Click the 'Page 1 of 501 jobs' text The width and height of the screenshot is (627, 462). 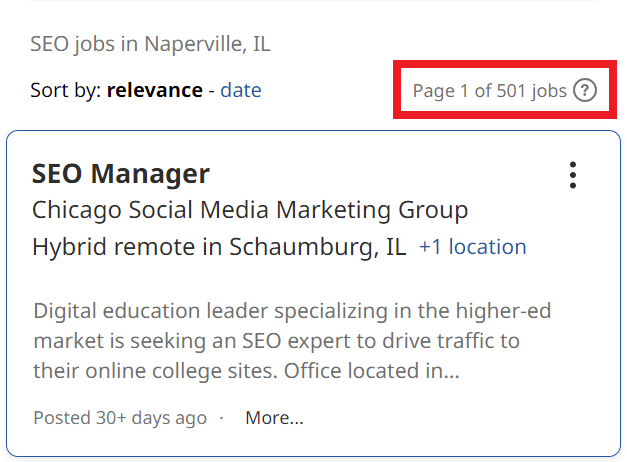coord(489,91)
